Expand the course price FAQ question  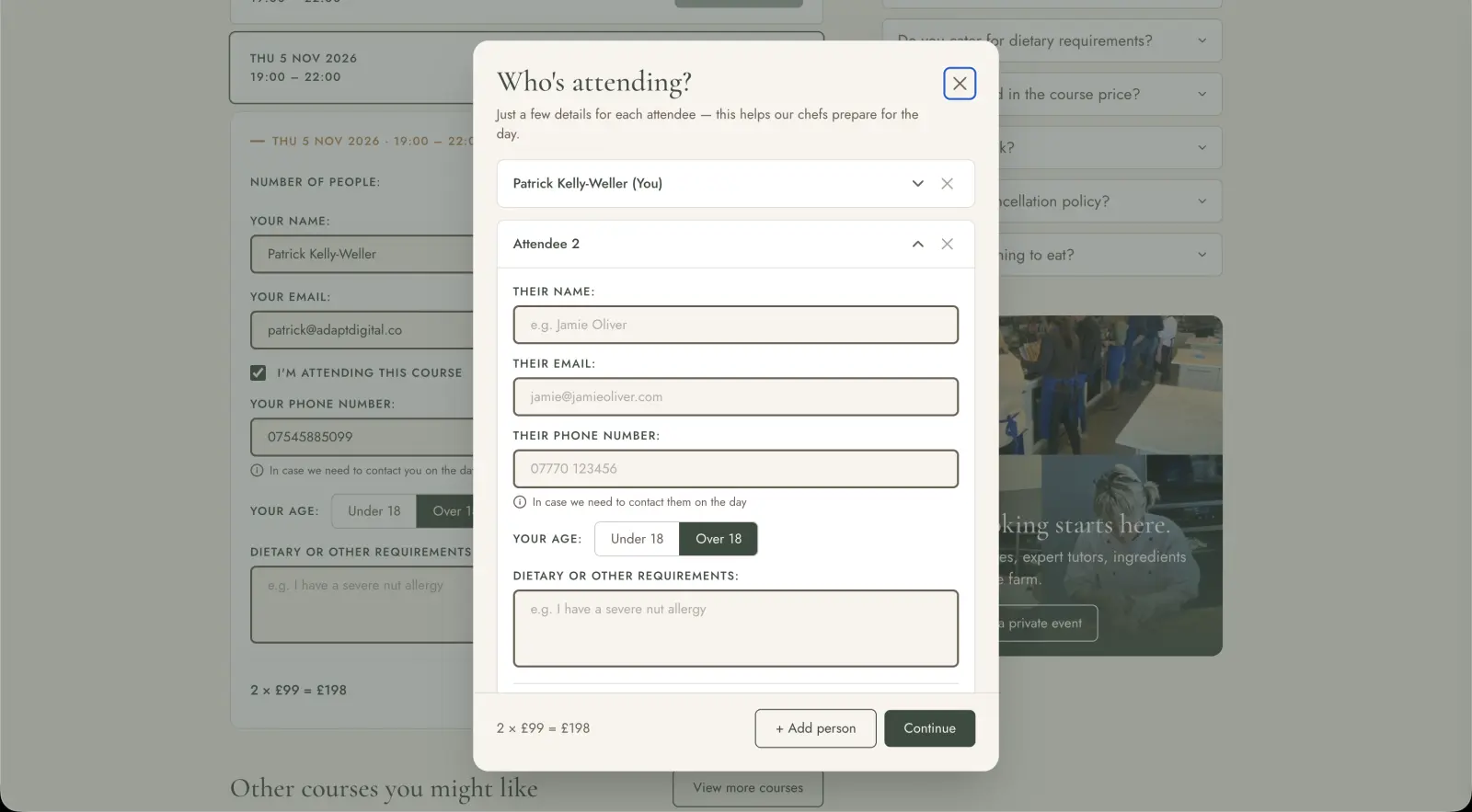click(1110, 94)
